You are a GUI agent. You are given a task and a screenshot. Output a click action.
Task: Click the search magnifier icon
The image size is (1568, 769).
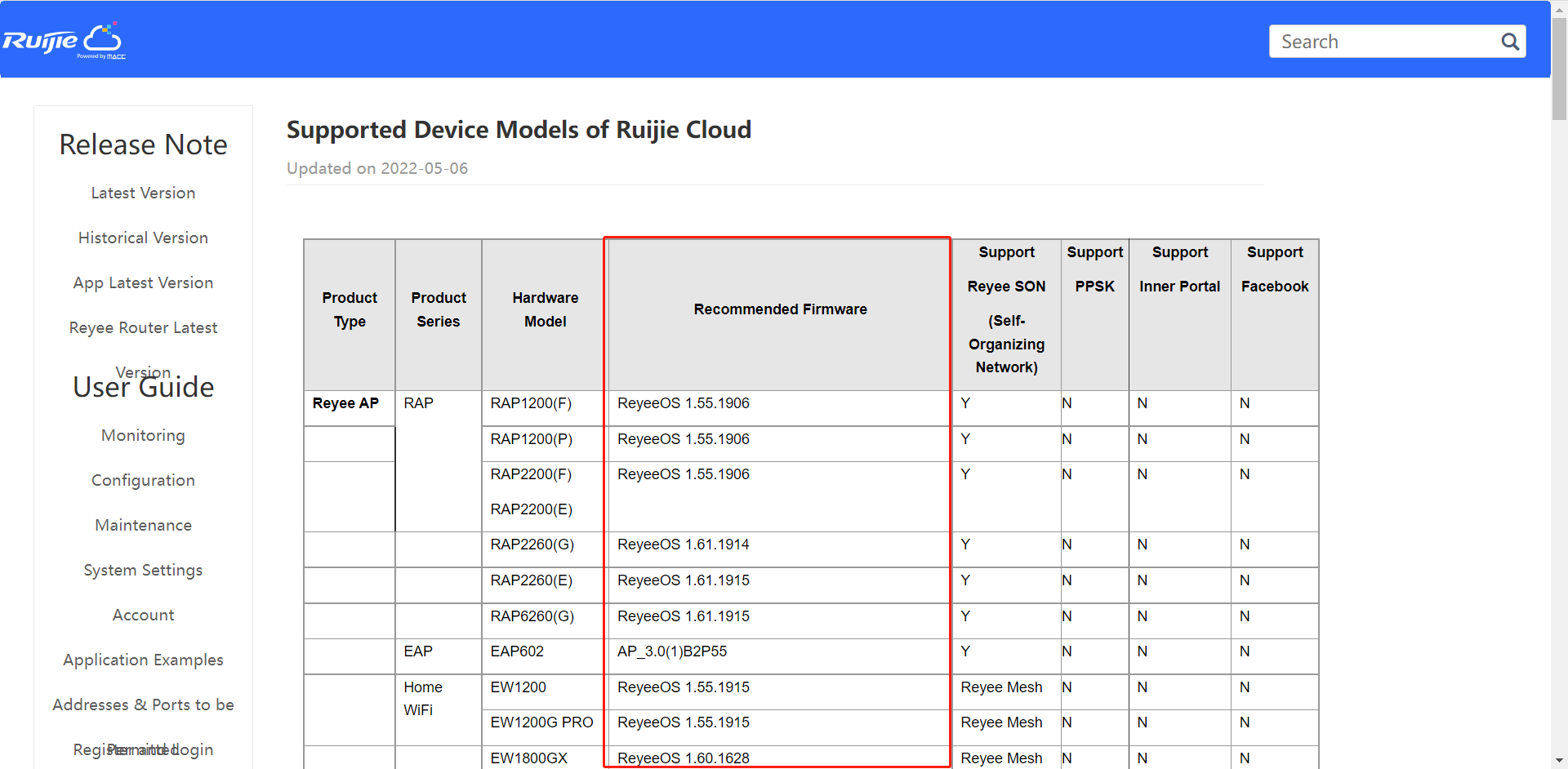1510,42
